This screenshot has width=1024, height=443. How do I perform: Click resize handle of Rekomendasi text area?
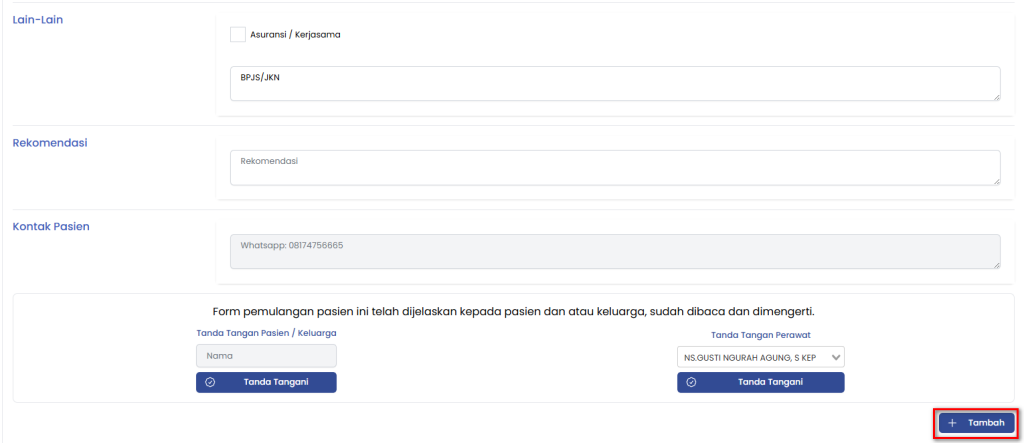[996, 180]
